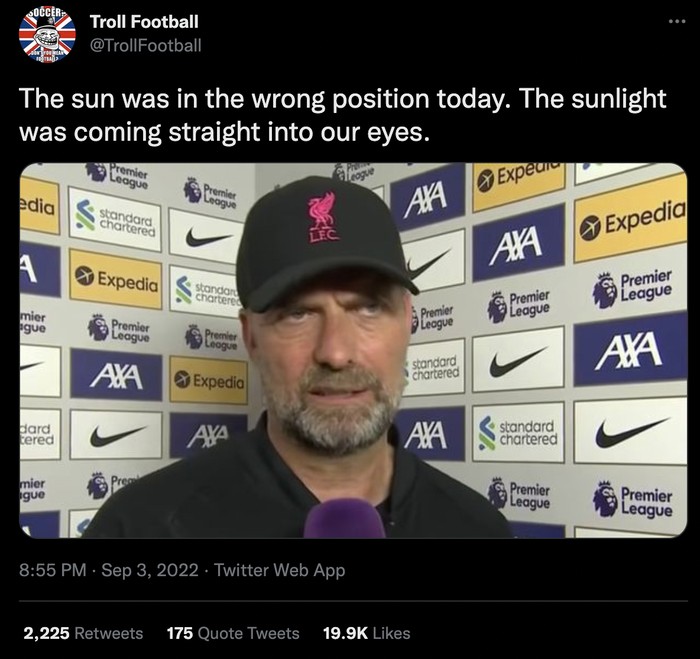The width and height of the screenshot is (700, 659).
Task: Show the 19.9K Likes list
Action: pos(365,633)
